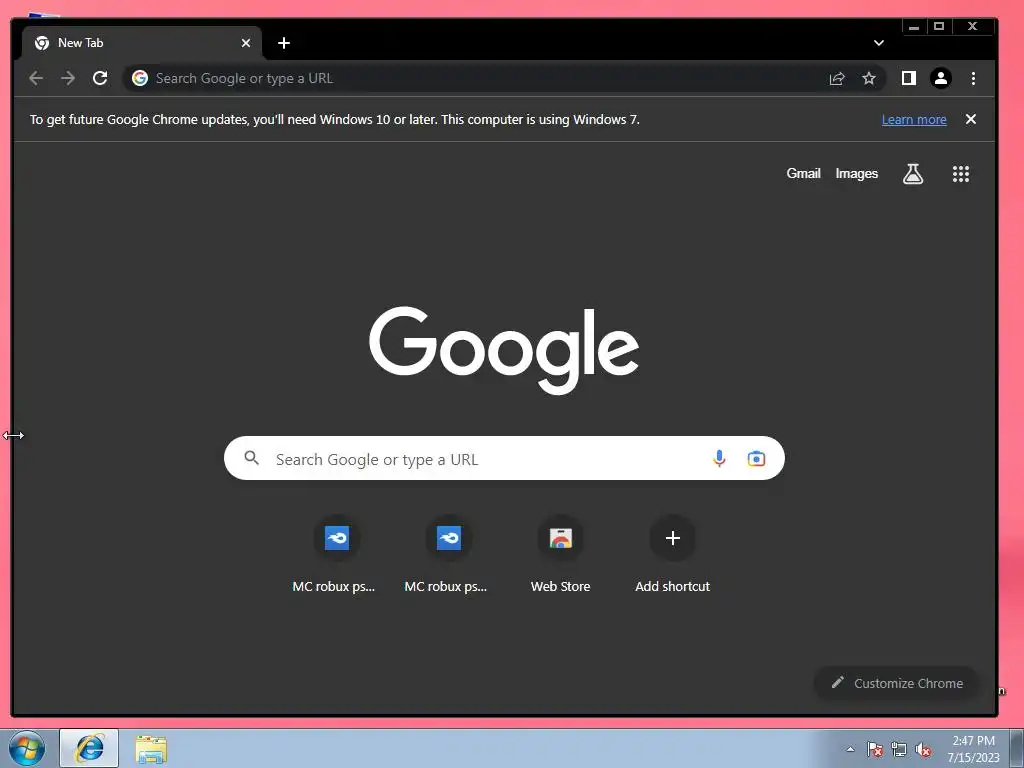This screenshot has width=1024, height=768.
Task: Open the Learn more link
Action: tap(914, 120)
